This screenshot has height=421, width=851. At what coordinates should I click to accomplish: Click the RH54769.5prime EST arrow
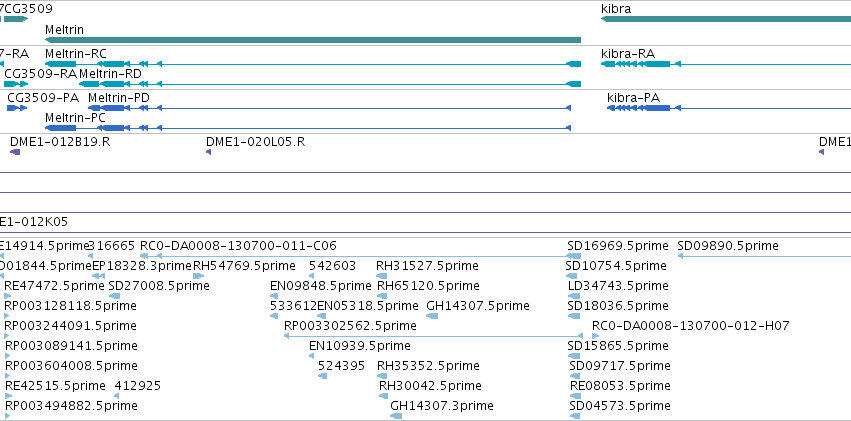(x=199, y=276)
